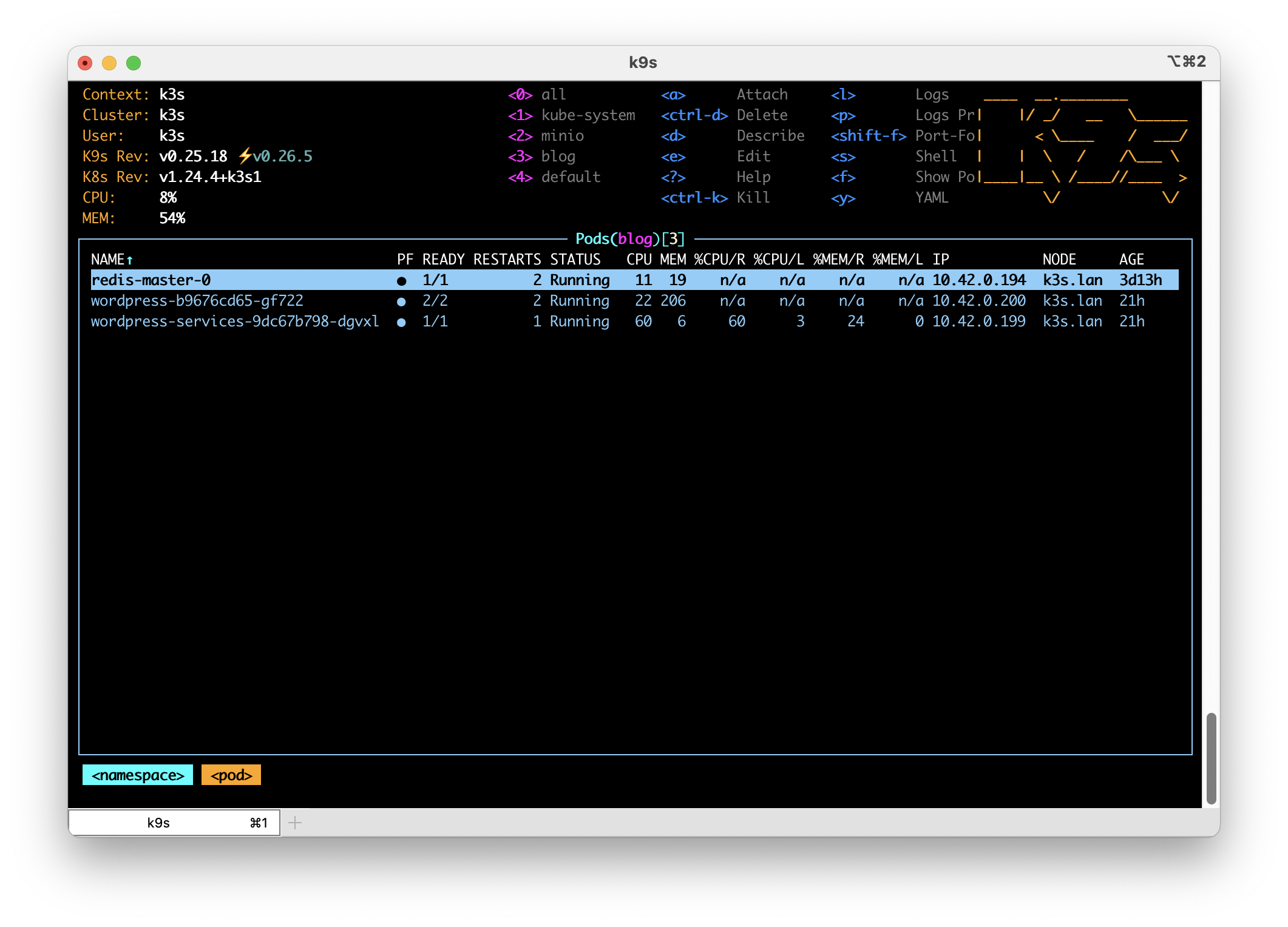Click the k9s window title
The image size is (1288, 927).
[643, 62]
